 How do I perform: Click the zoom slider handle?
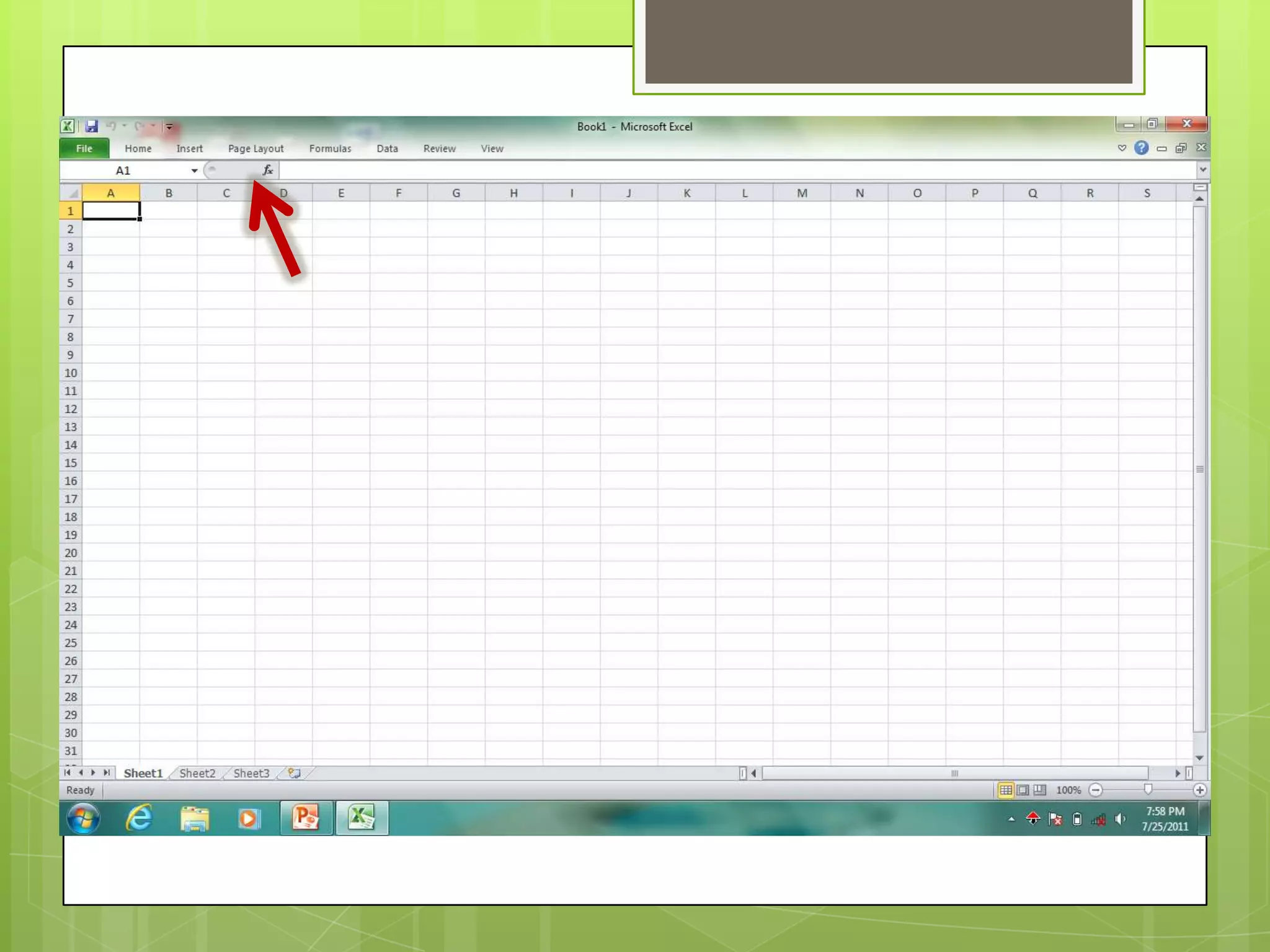[x=1148, y=789]
